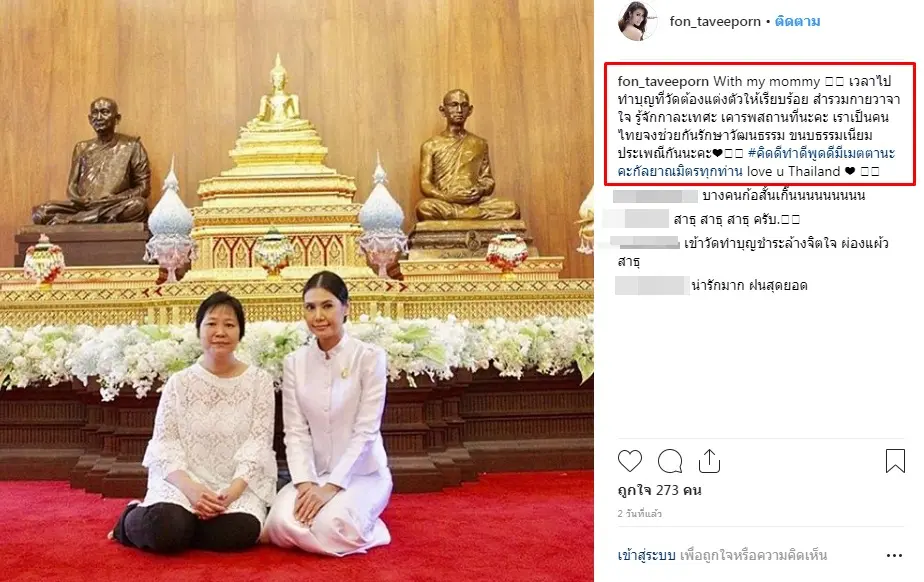The height and width of the screenshot is (582, 924).
Task: Open blurred commenter name of first comment
Action: (655, 196)
